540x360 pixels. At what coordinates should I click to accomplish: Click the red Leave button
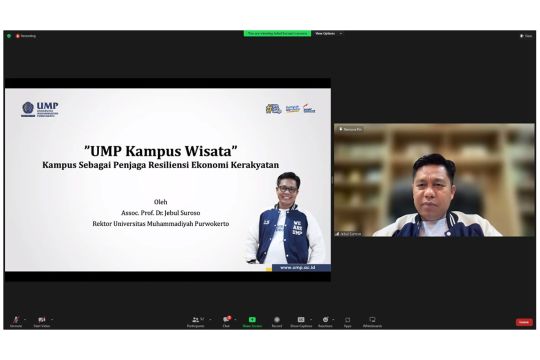524,322
